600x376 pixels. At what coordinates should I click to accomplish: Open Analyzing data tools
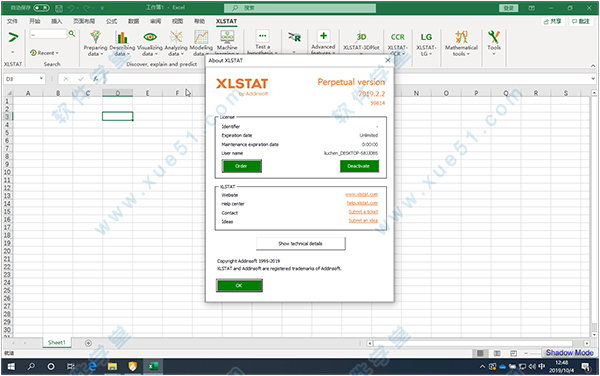pyautogui.click(x=176, y=37)
